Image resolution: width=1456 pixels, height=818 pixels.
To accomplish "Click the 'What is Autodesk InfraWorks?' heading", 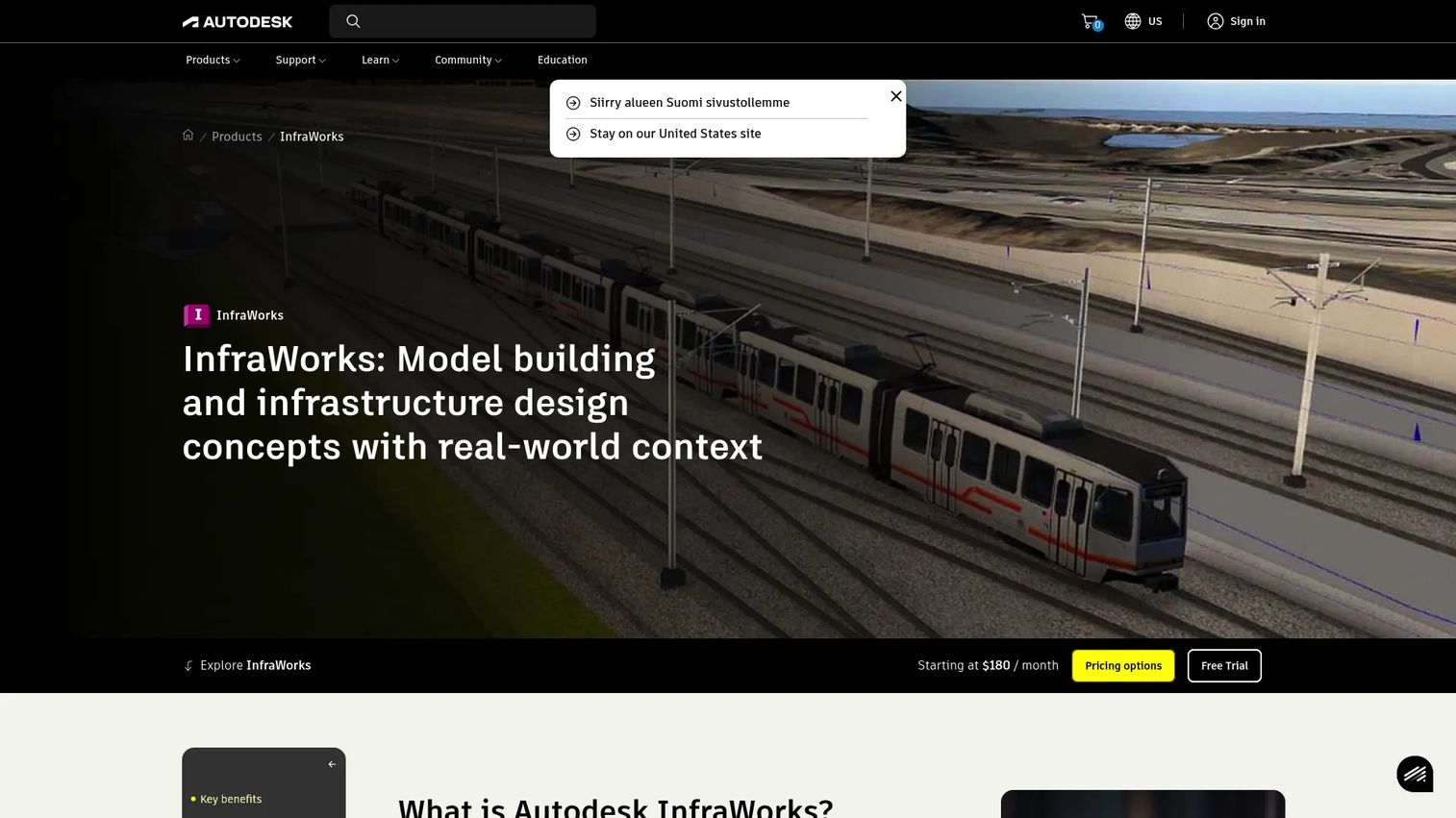I will pyautogui.click(x=615, y=807).
